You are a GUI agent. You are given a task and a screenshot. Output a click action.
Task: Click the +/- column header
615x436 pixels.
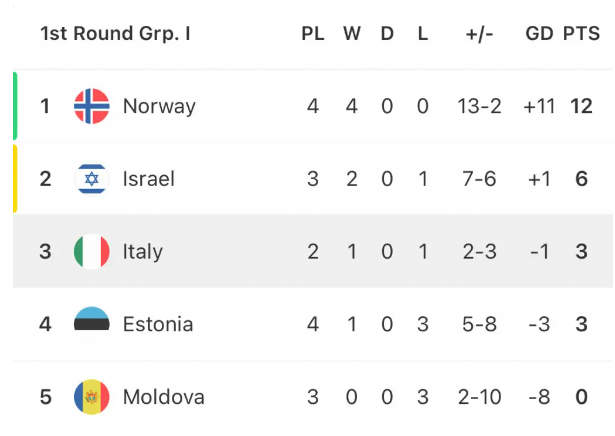(479, 34)
